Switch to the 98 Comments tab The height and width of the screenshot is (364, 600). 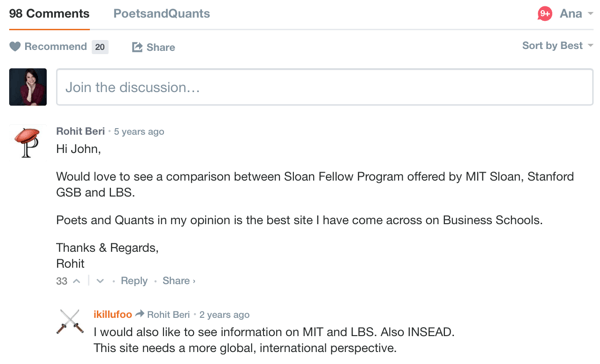(49, 14)
